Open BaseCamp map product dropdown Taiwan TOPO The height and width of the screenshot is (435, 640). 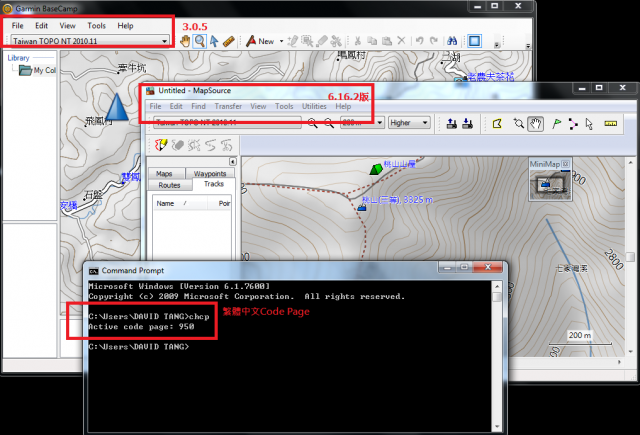tap(90, 41)
